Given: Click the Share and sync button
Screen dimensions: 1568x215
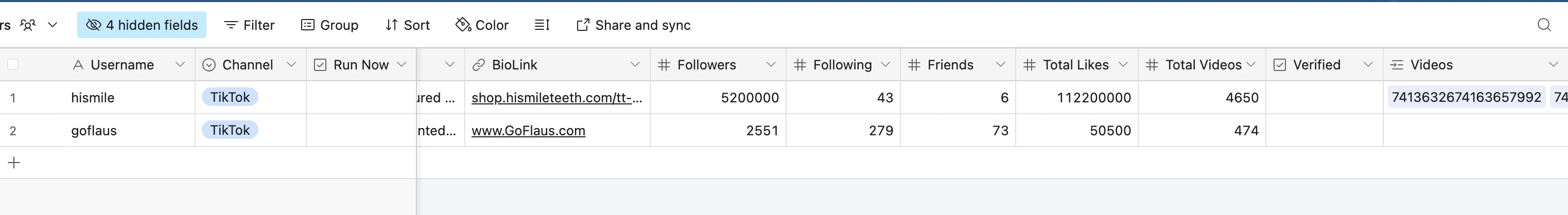Looking at the screenshot, I should tap(633, 25).
